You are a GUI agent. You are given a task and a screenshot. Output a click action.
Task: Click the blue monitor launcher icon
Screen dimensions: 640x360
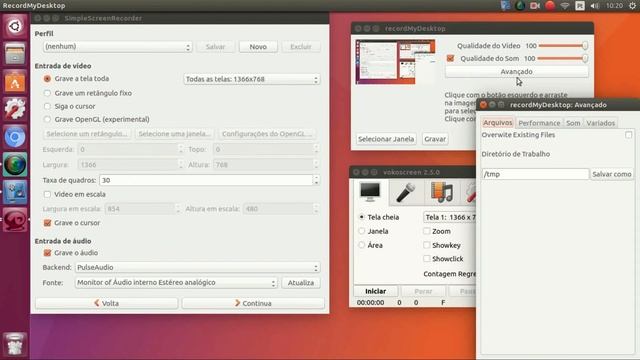[15, 192]
